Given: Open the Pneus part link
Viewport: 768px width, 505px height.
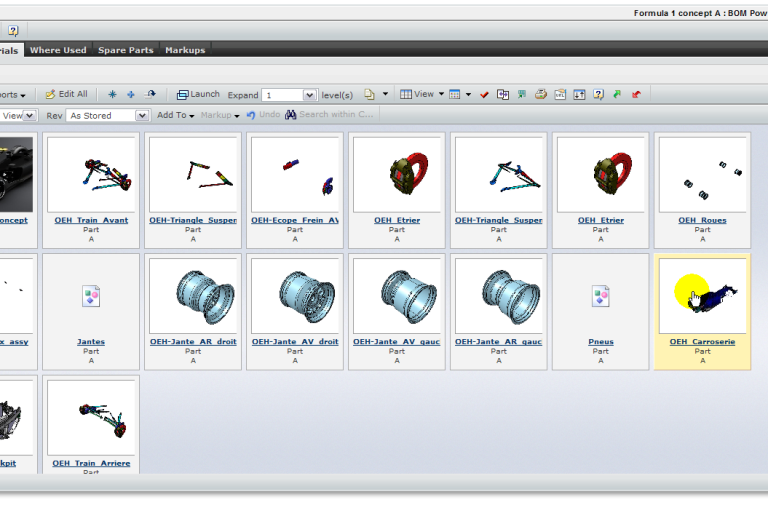Looking at the screenshot, I should (x=601, y=342).
